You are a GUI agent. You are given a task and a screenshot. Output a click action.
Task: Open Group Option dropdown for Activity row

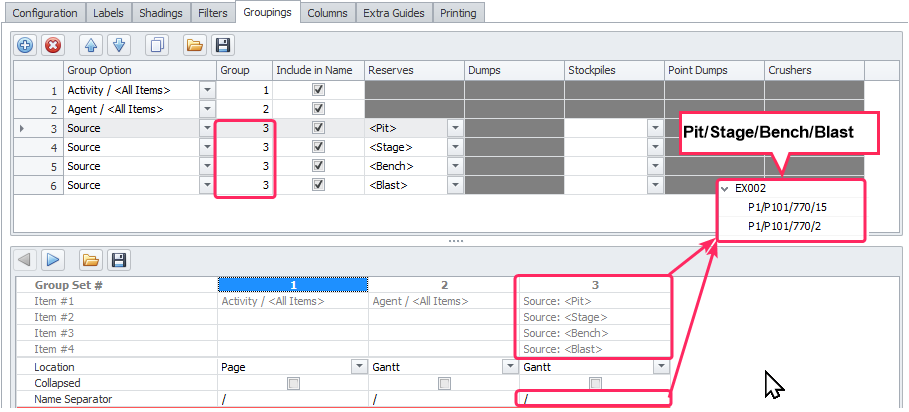pos(207,89)
